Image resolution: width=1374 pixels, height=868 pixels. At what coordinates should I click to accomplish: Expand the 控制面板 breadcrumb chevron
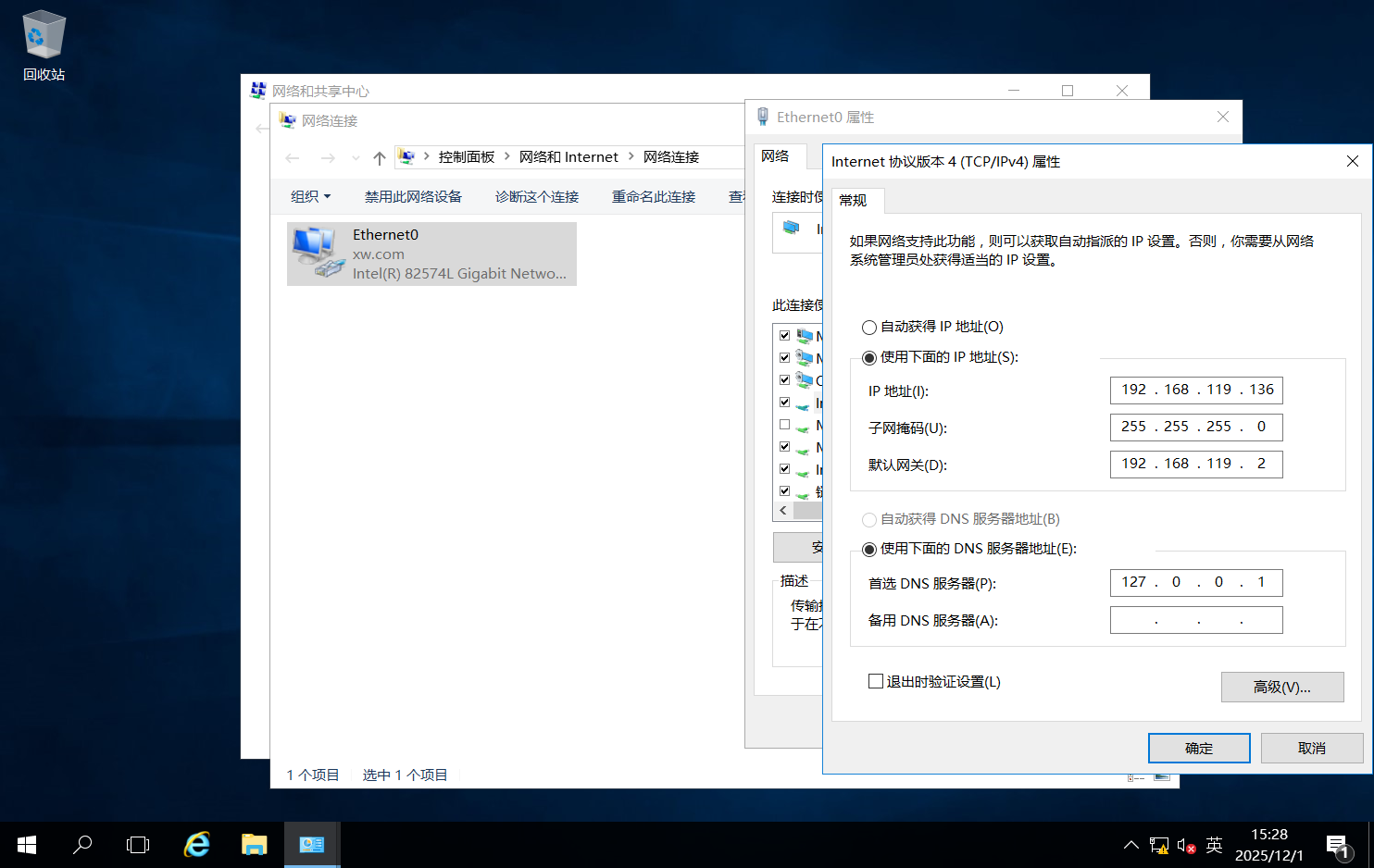pos(506,156)
